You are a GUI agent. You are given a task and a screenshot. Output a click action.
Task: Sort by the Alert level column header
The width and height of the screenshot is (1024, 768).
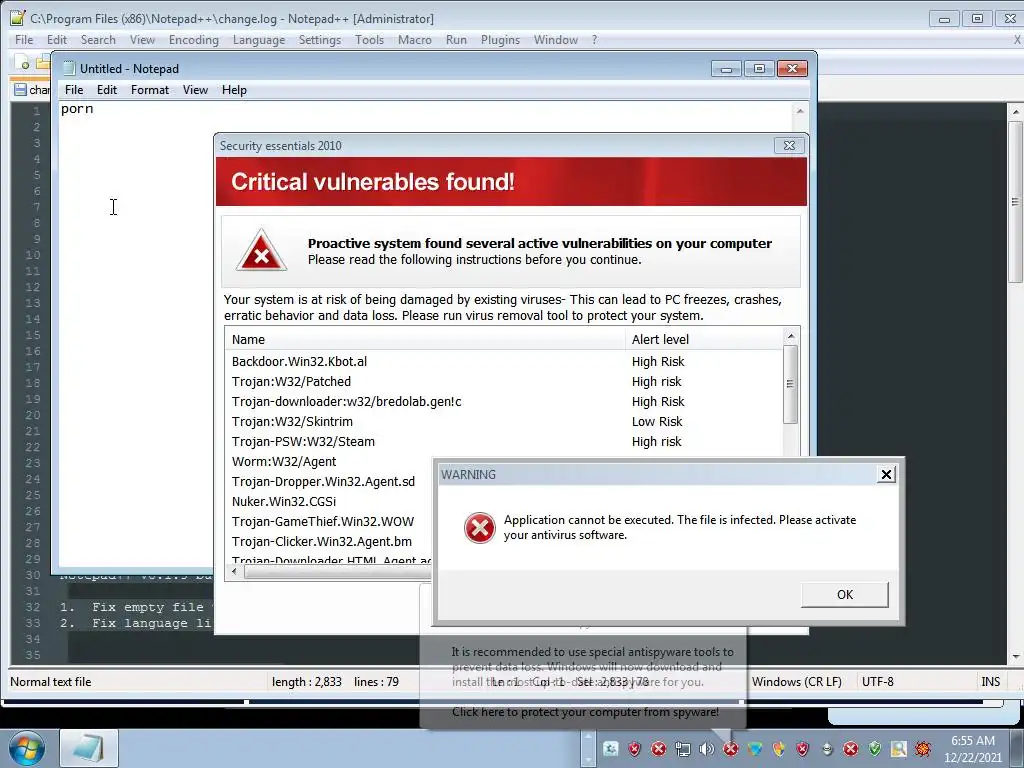coord(703,340)
